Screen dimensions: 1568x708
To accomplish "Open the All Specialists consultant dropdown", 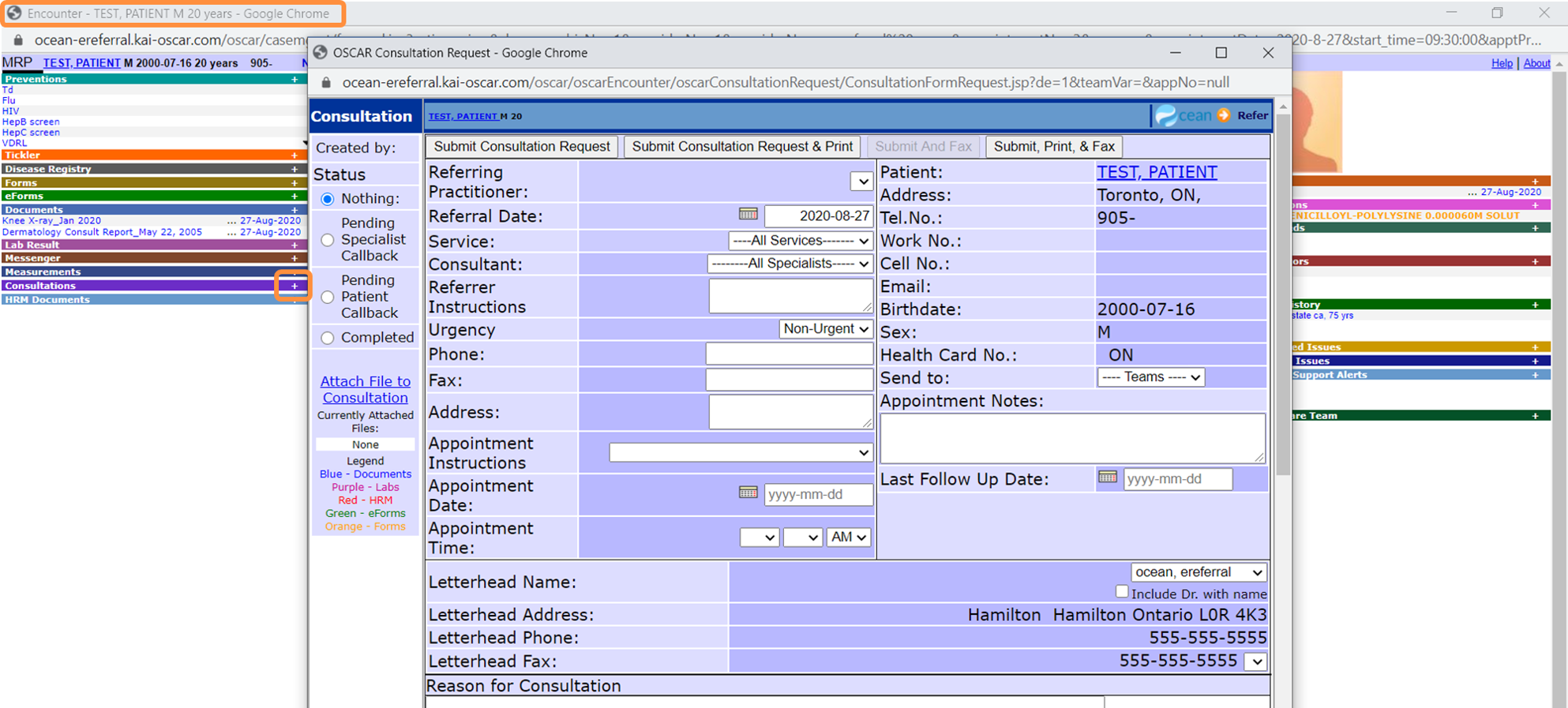I will point(790,264).
